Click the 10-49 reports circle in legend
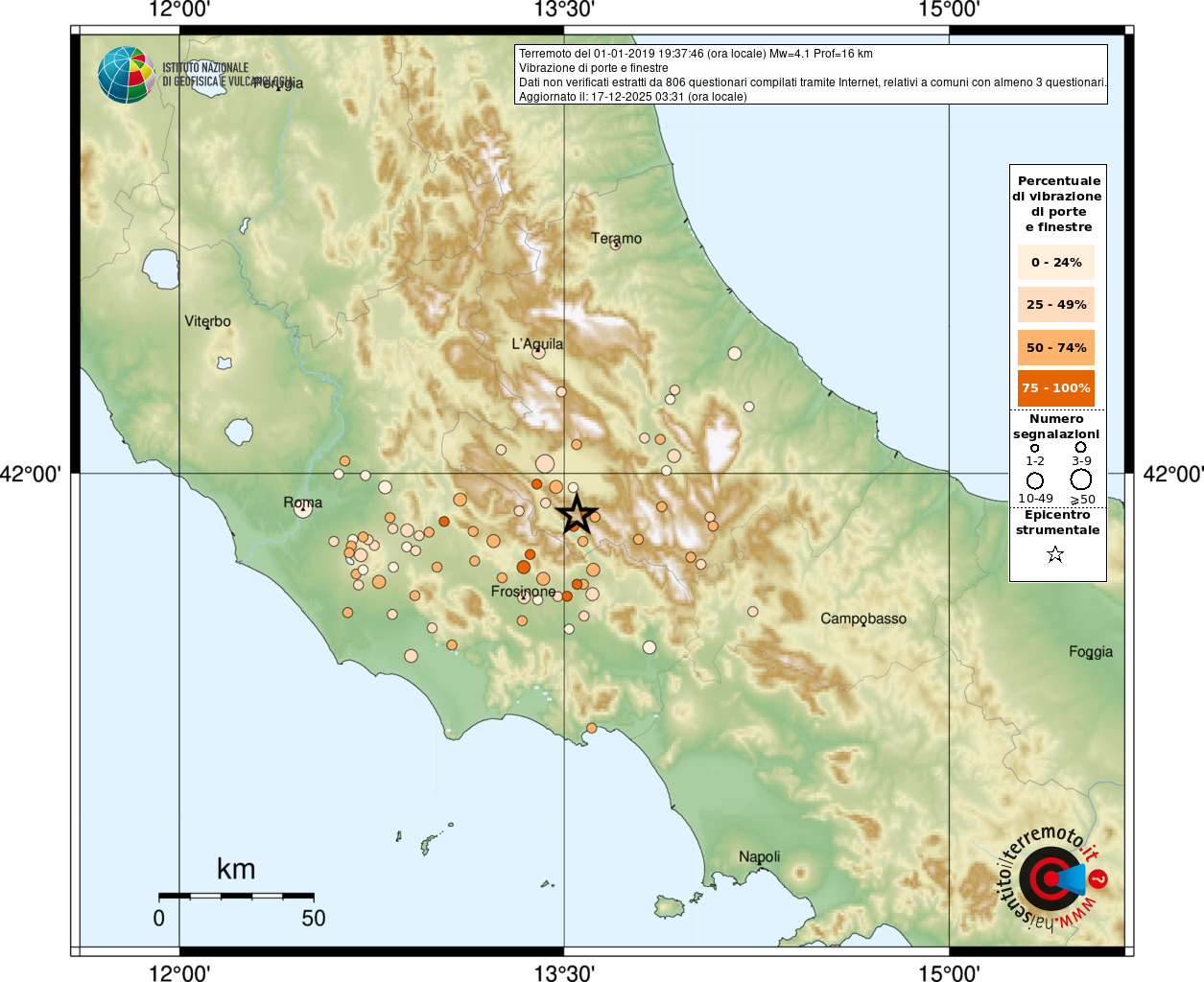The height and width of the screenshot is (982, 1204). pos(1035,480)
